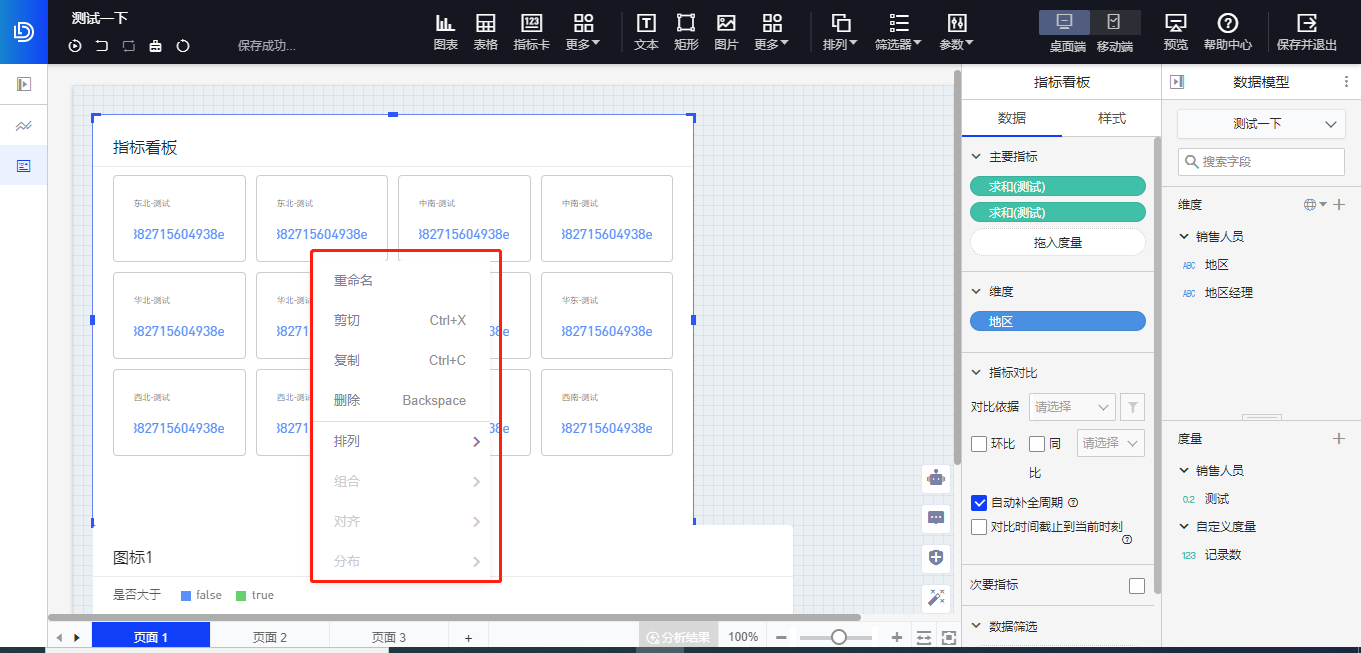Add a new page with the plus tab
The width and height of the screenshot is (1361, 653).
click(467, 637)
